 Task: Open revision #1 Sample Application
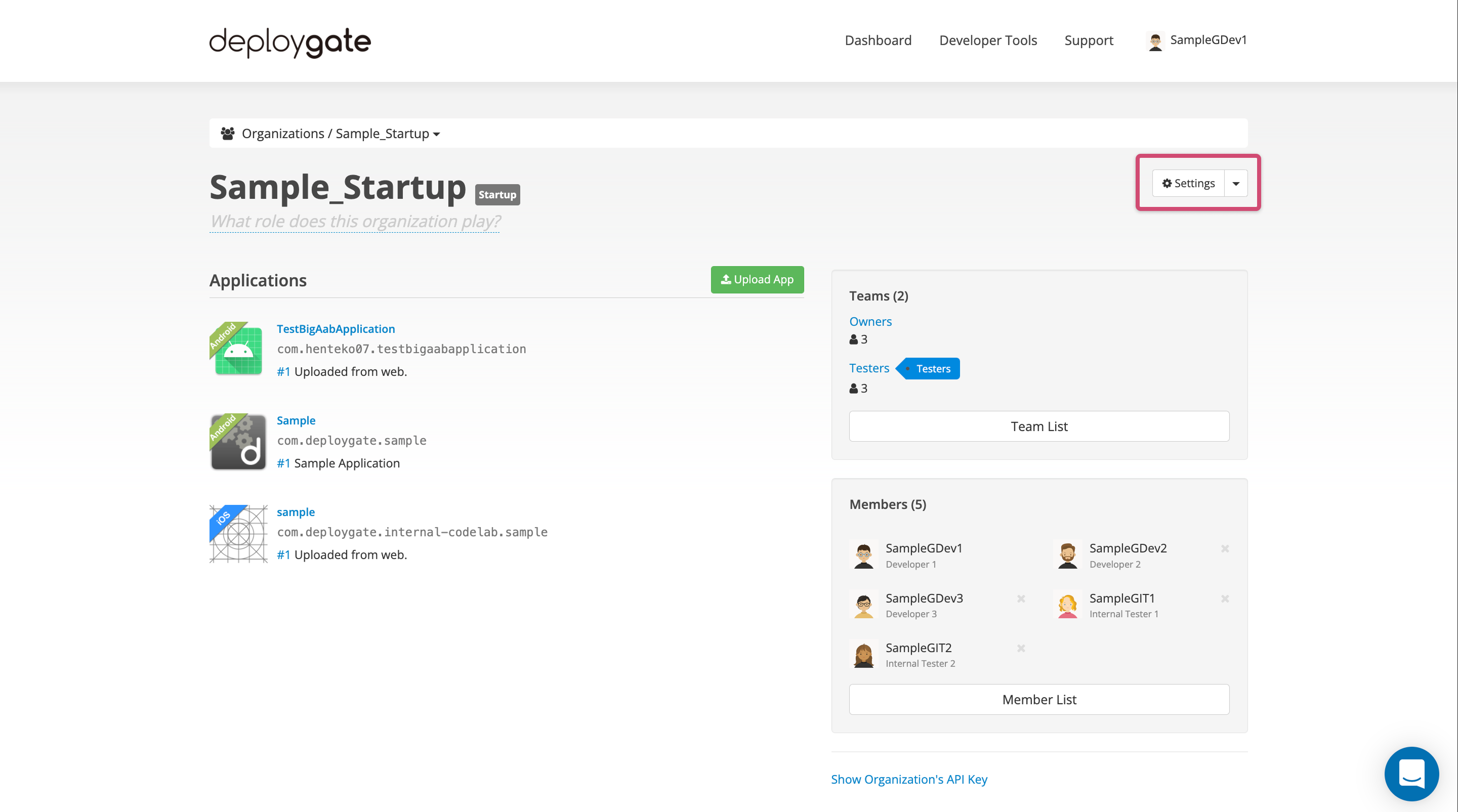tap(283, 463)
